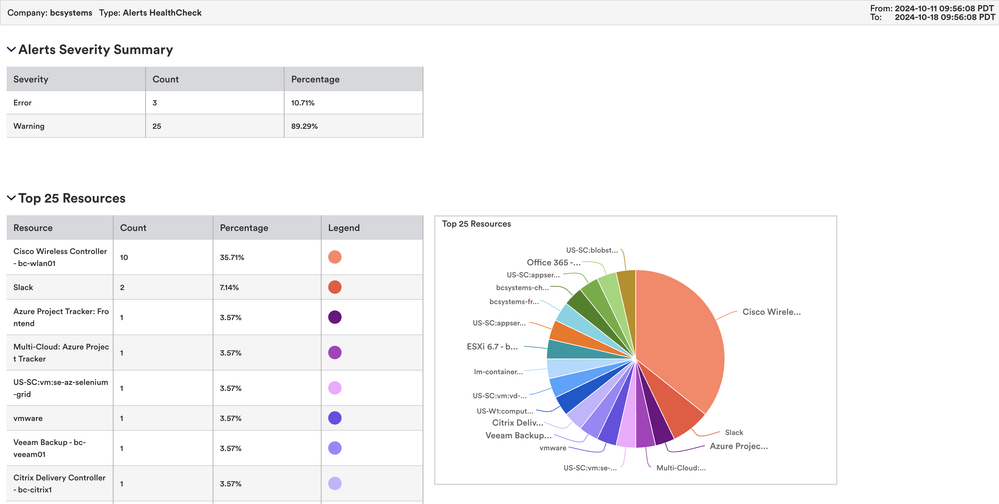This screenshot has width=999, height=504.
Task: Click the US-SC:vm:se-az-selenium-grid legend dot
Action: tap(334, 388)
